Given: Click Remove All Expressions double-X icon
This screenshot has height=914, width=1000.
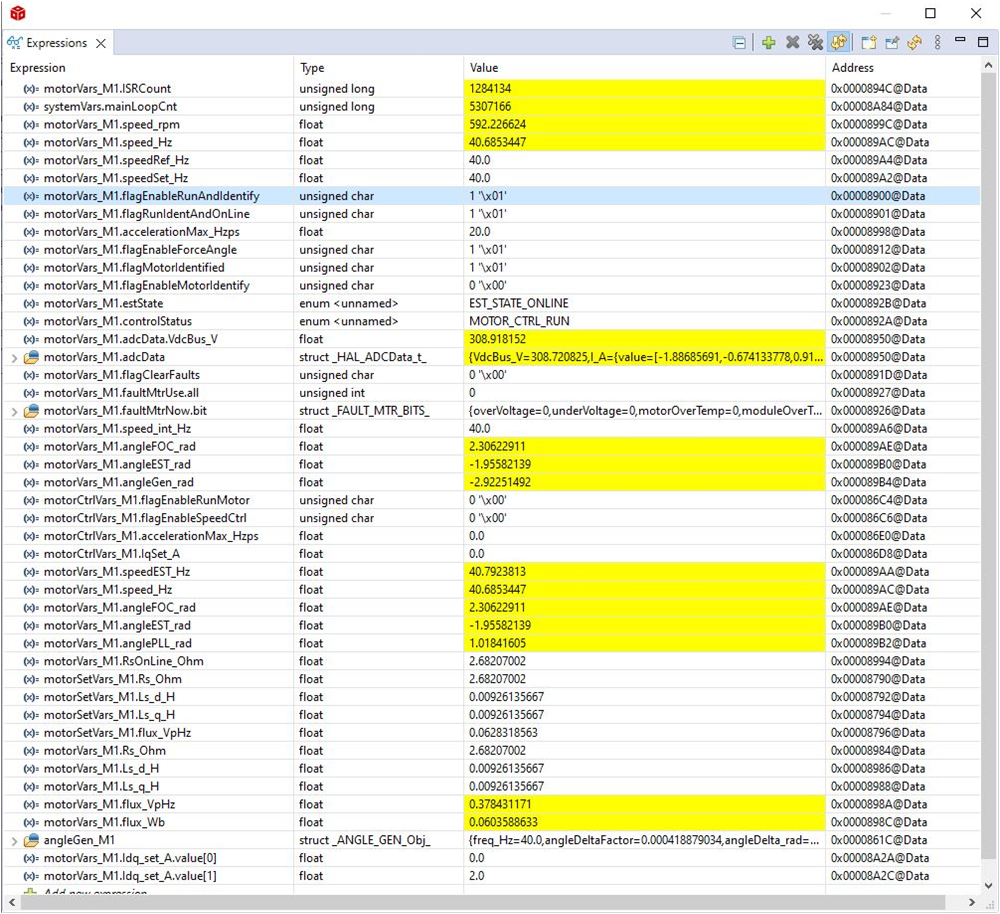Looking at the screenshot, I should click(x=815, y=43).
